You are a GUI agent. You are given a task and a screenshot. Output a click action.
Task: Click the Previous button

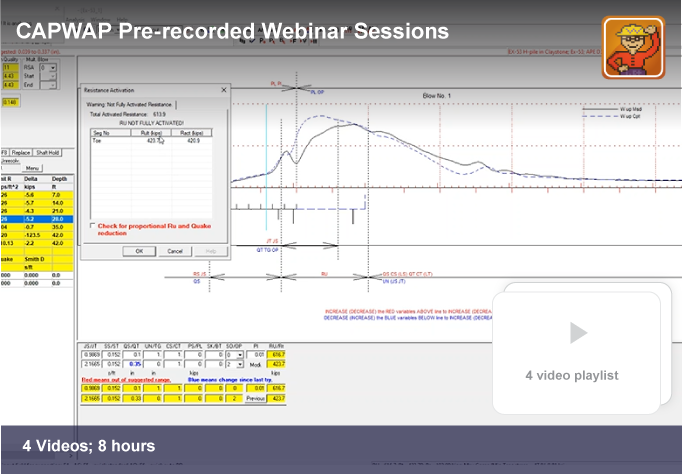pos(255,399)
